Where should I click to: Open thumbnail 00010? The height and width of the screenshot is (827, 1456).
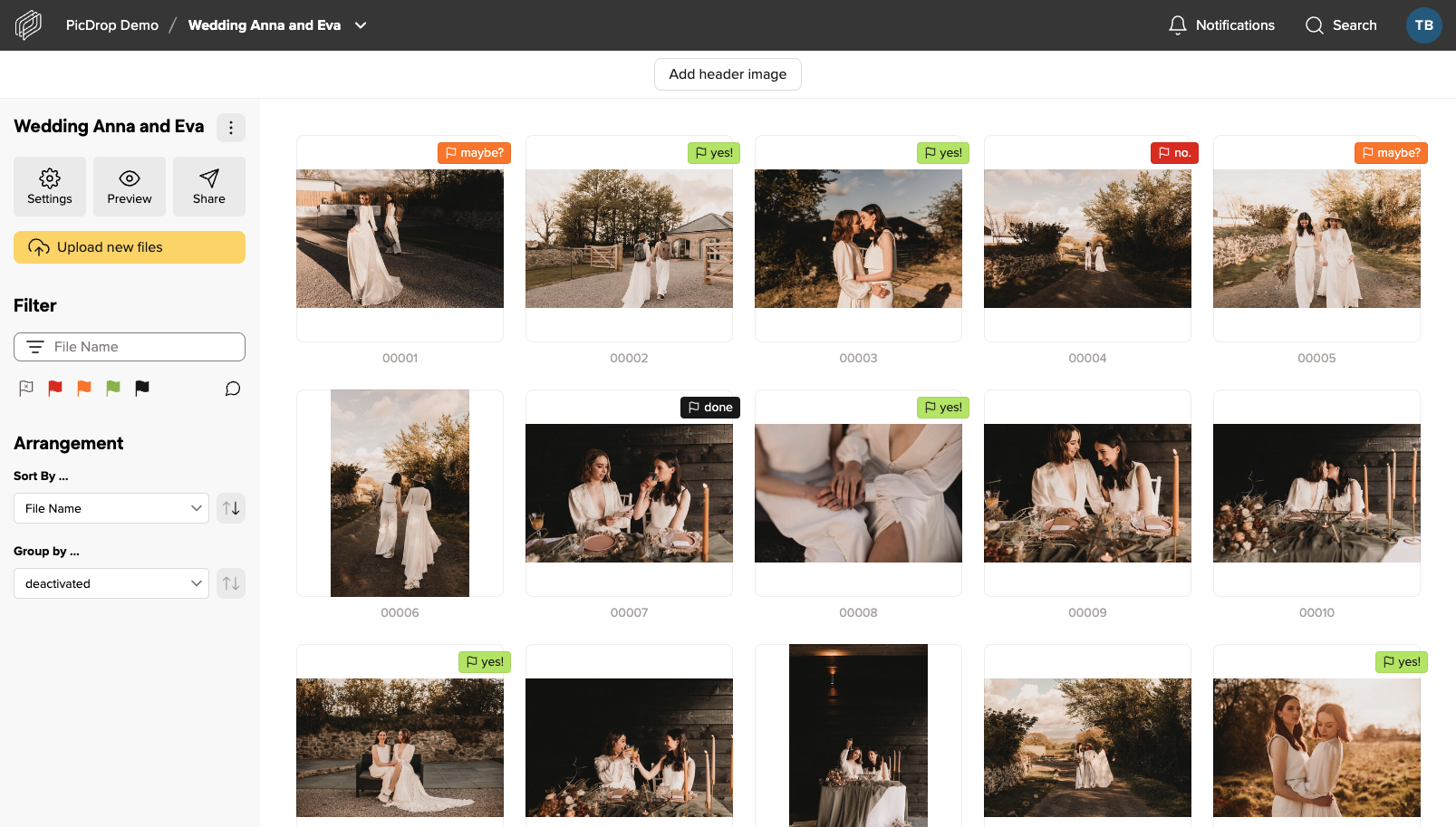coord(1316,493)
